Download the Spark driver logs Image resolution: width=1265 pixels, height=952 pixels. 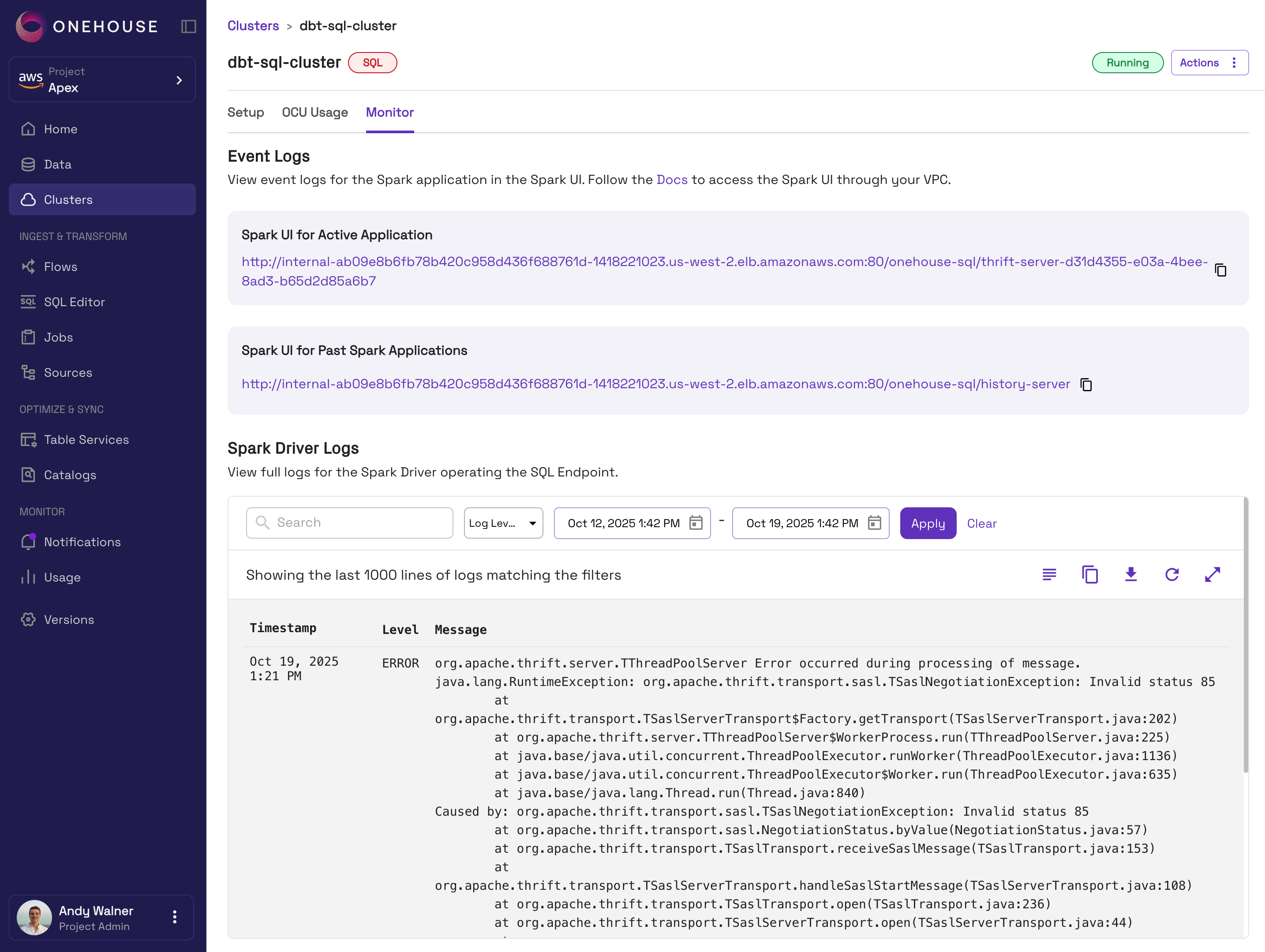(x=1130, y=574)
